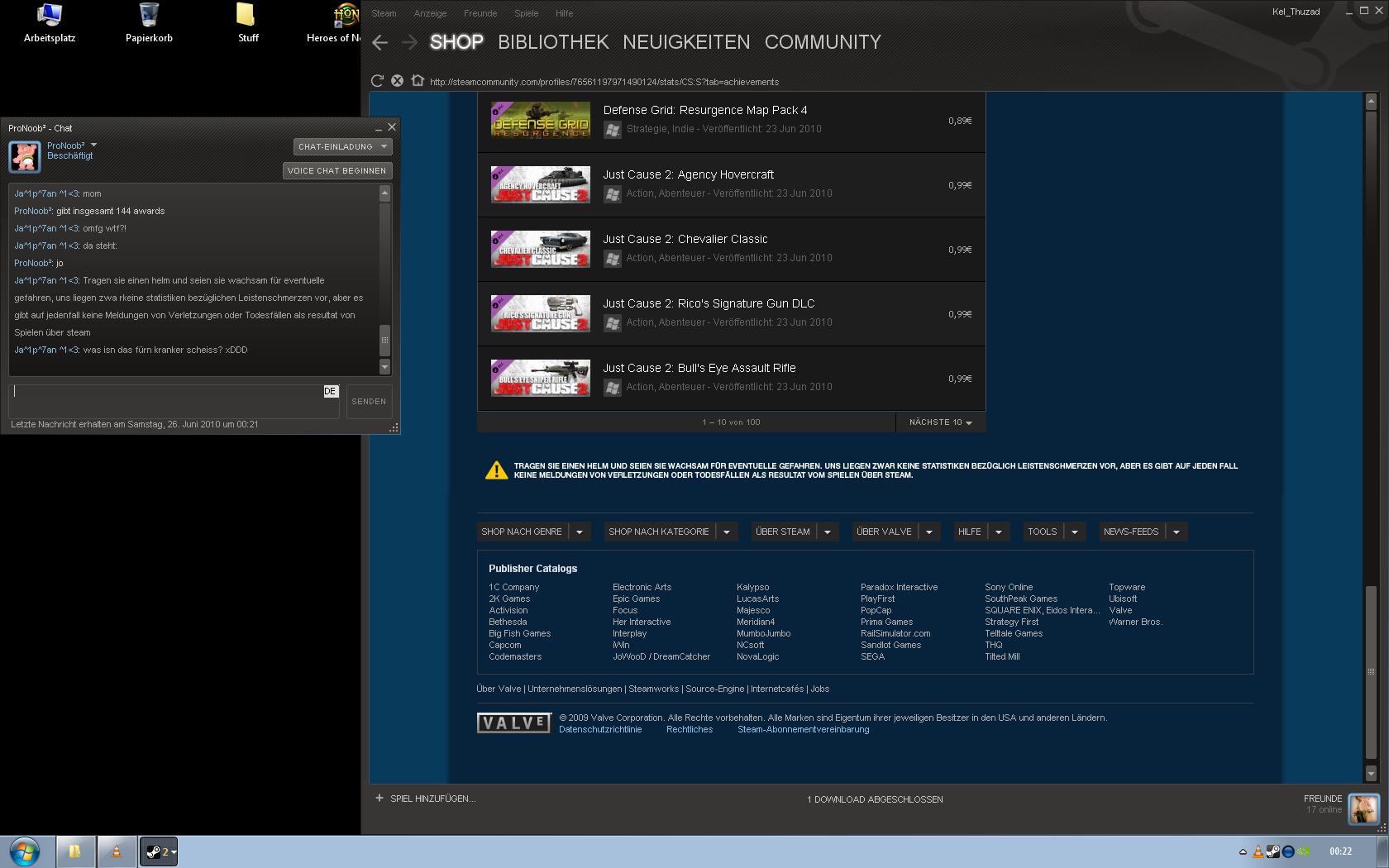Open the Just Cause 2 Agency Hovercraft thumbnail
This screenshot has height=868, width=1389.
click(x=541, y=185)
